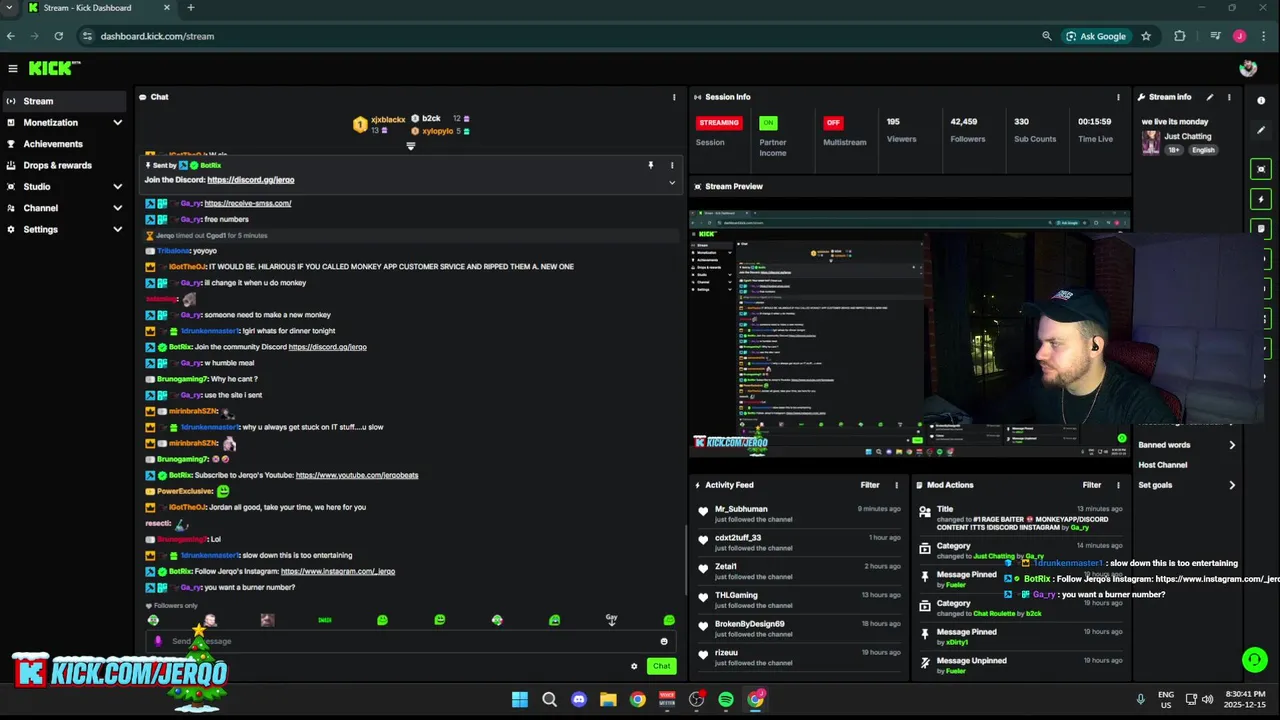Click the Send message input field
1280x720 pixels.
[x=410, y=641]
